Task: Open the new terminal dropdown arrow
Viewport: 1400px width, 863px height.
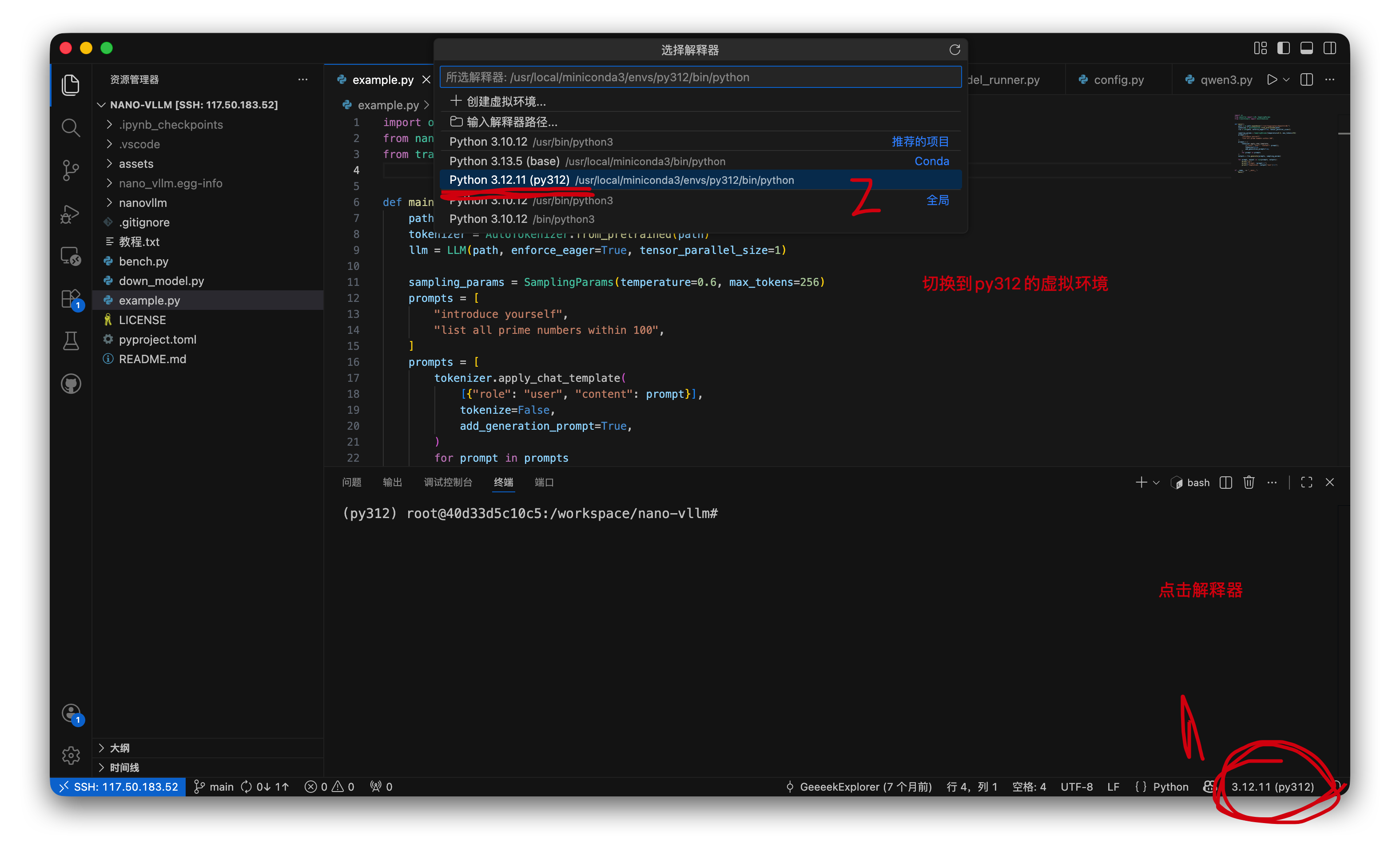Action: click(x=1156, y=482)
